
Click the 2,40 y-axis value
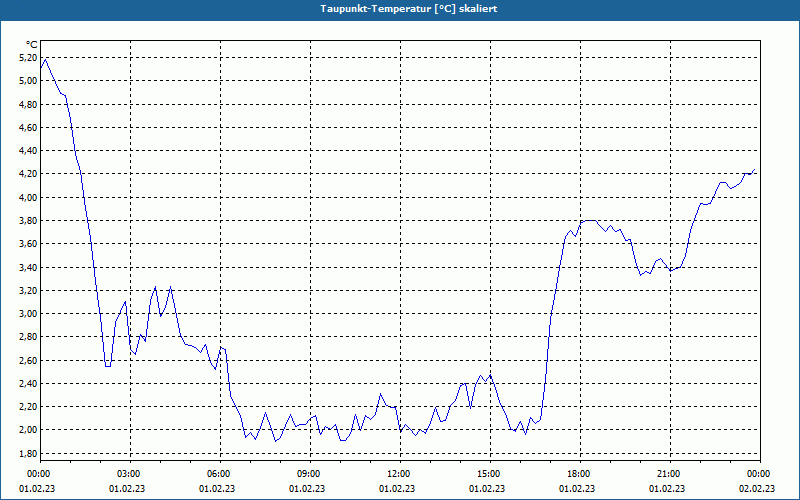(x=28, y=384)
